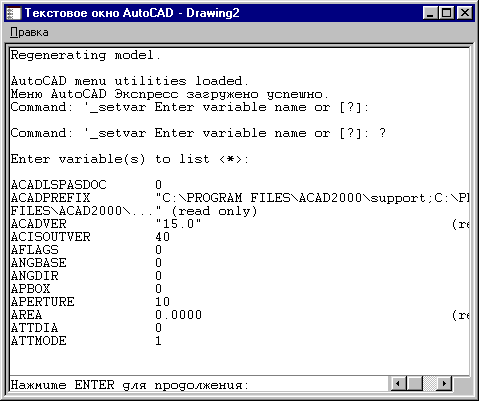The image size is (479, 401).
Task: Click the APBOX variable name
Action: (x=30, y=289)
